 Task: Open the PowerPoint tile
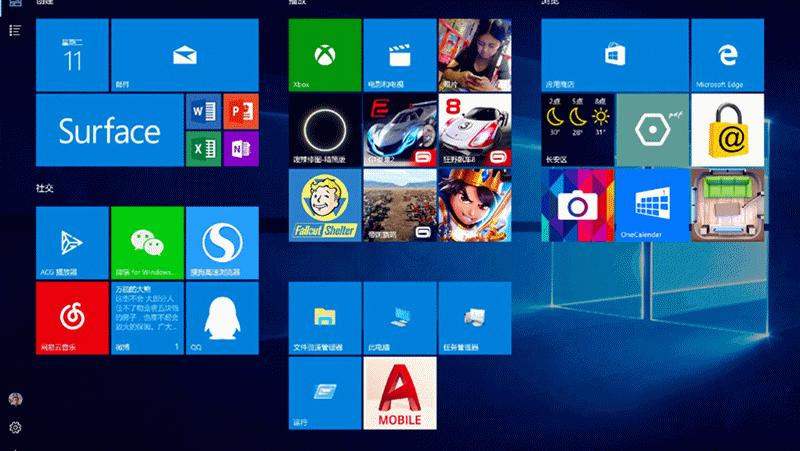click(x=241, y=111)
